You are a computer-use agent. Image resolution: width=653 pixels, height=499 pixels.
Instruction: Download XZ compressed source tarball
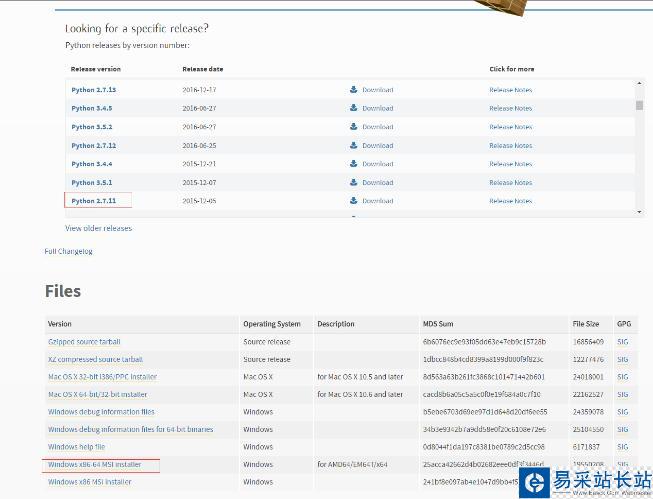point(95,359)
